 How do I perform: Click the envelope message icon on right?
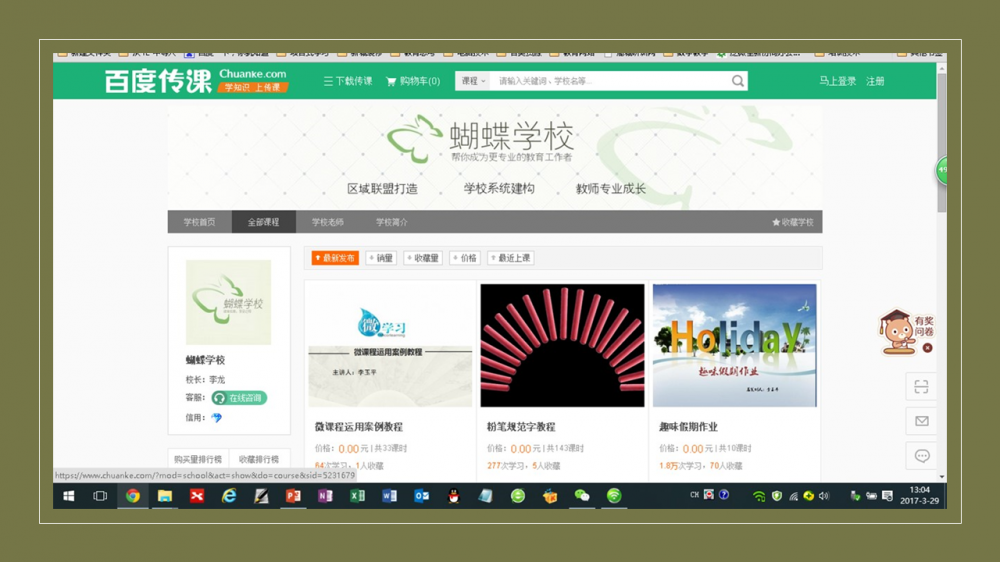(x=921, y=421)
